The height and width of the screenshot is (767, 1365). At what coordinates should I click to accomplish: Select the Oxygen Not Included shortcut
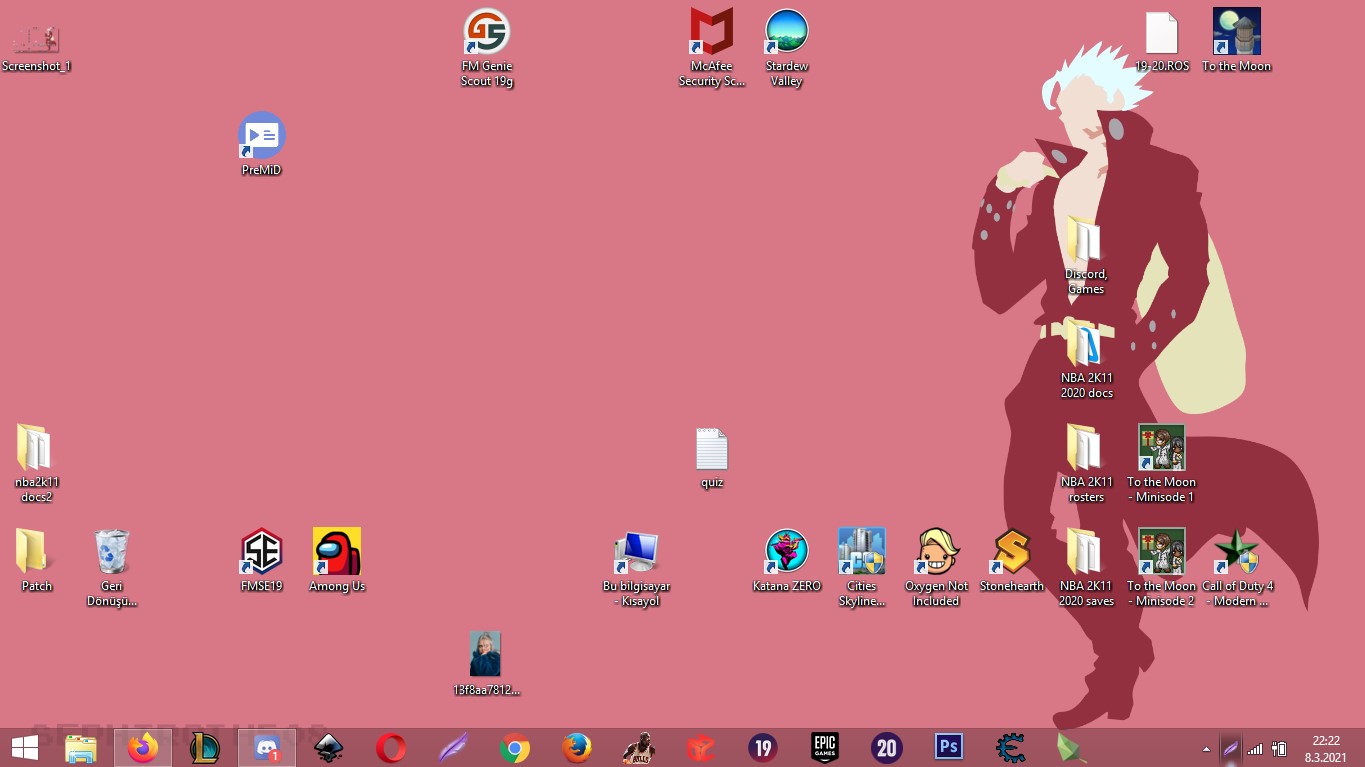937,568
